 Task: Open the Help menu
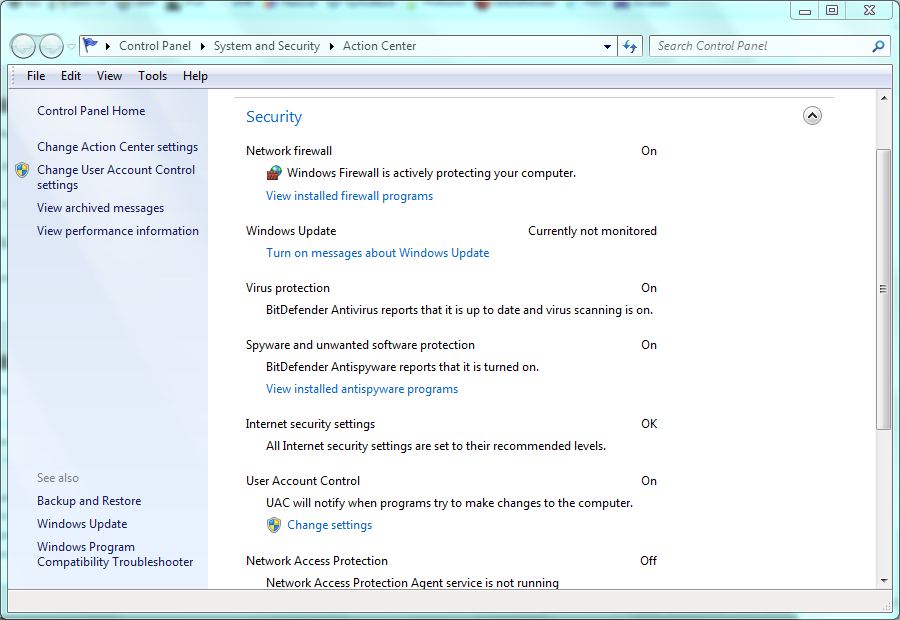point(195,76)
